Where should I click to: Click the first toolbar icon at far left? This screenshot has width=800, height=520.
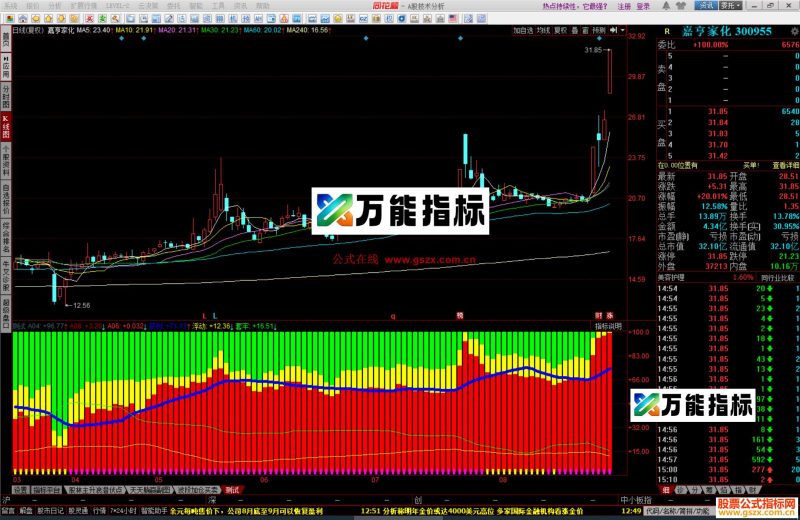[x=9, y=18]
